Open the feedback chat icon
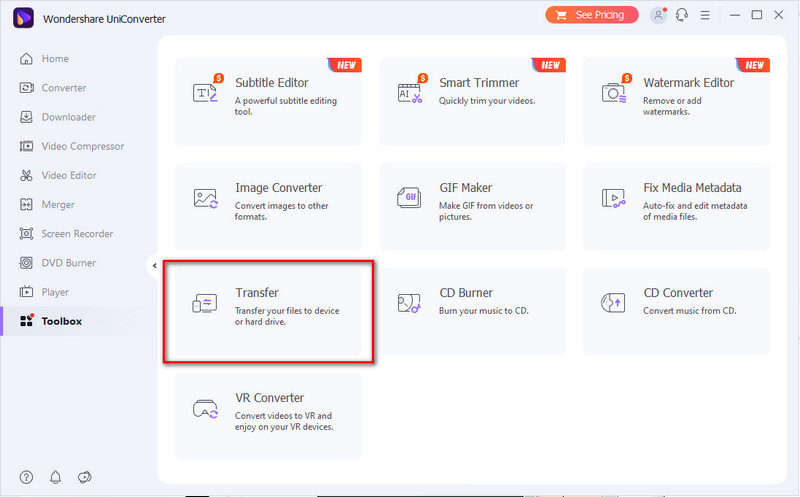This screenshot has width=800, height=497. click(84, 477)
